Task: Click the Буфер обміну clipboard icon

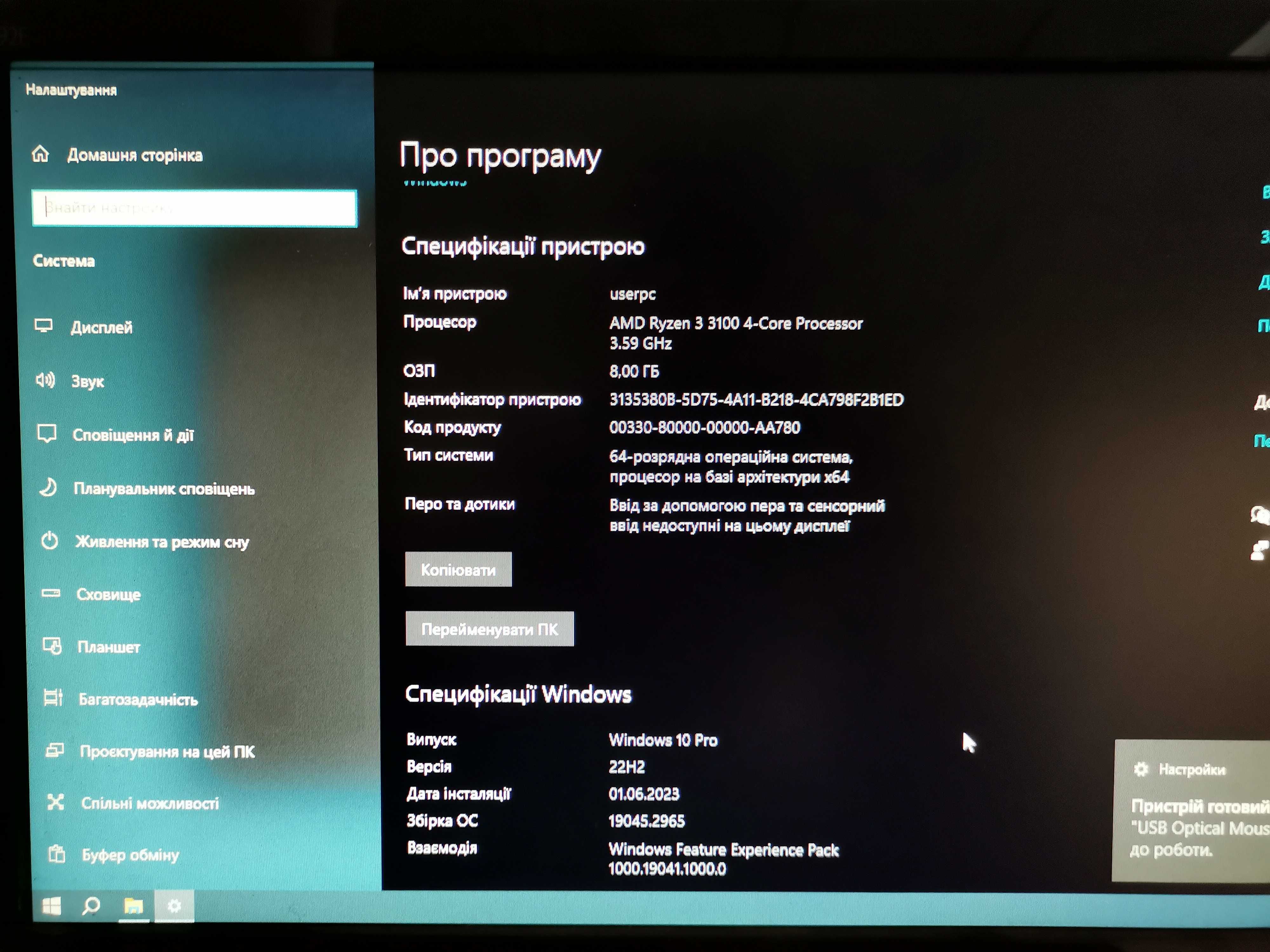Action: tap(57, 854)
